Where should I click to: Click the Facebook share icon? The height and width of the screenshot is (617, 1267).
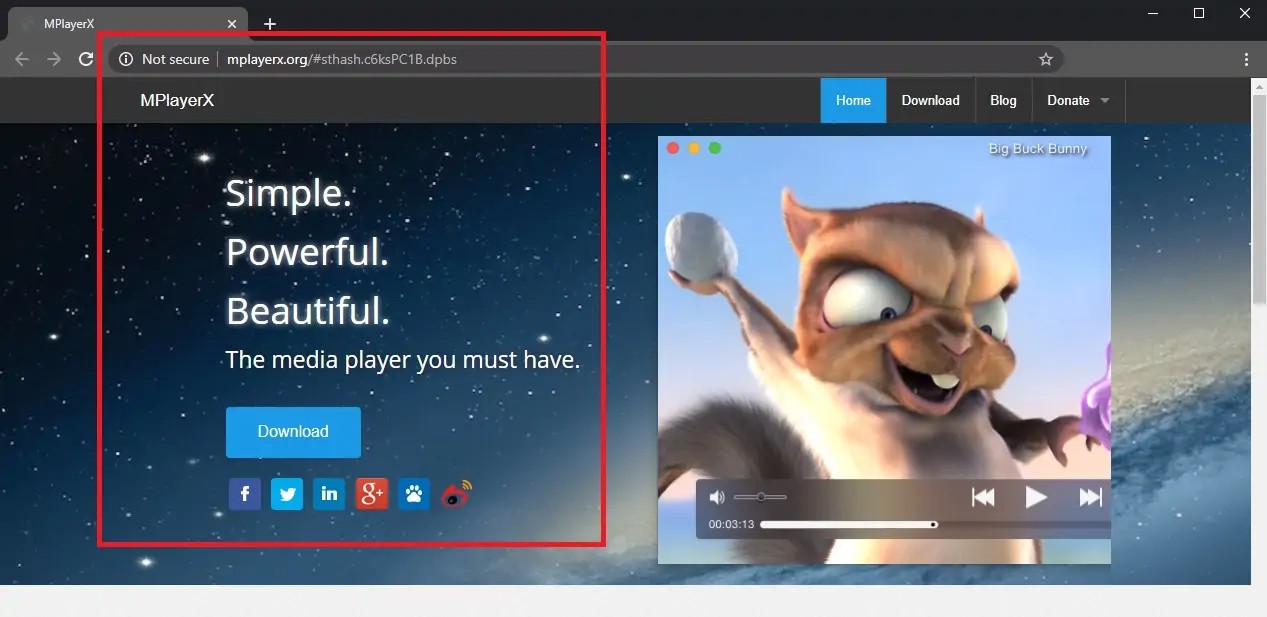click(245, 494)
